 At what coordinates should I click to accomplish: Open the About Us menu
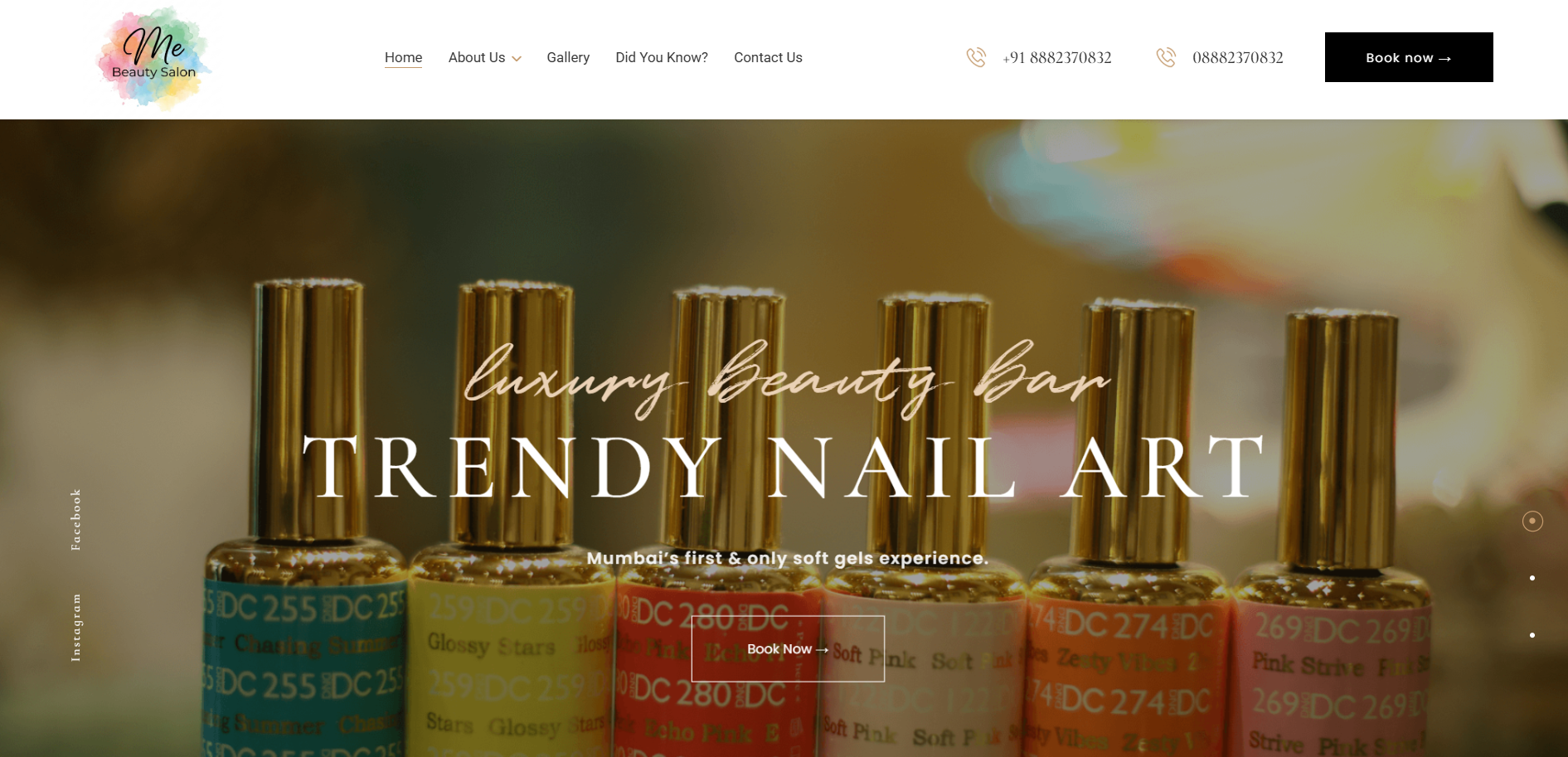(477, 57)
